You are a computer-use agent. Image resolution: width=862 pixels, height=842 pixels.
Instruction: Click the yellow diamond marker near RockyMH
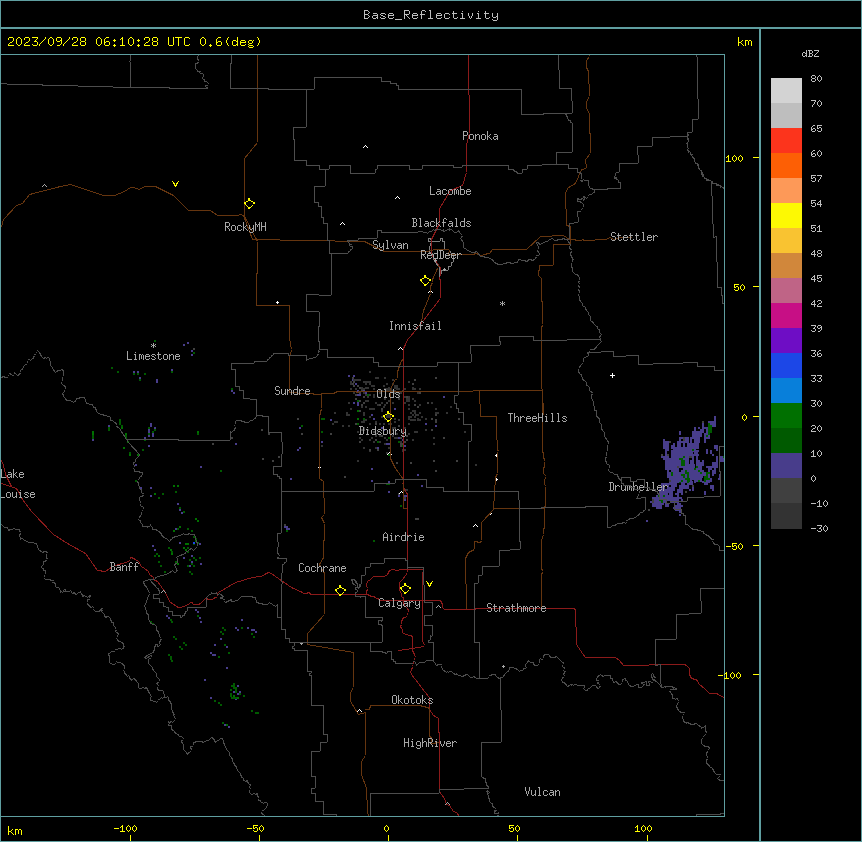(249, 204)
